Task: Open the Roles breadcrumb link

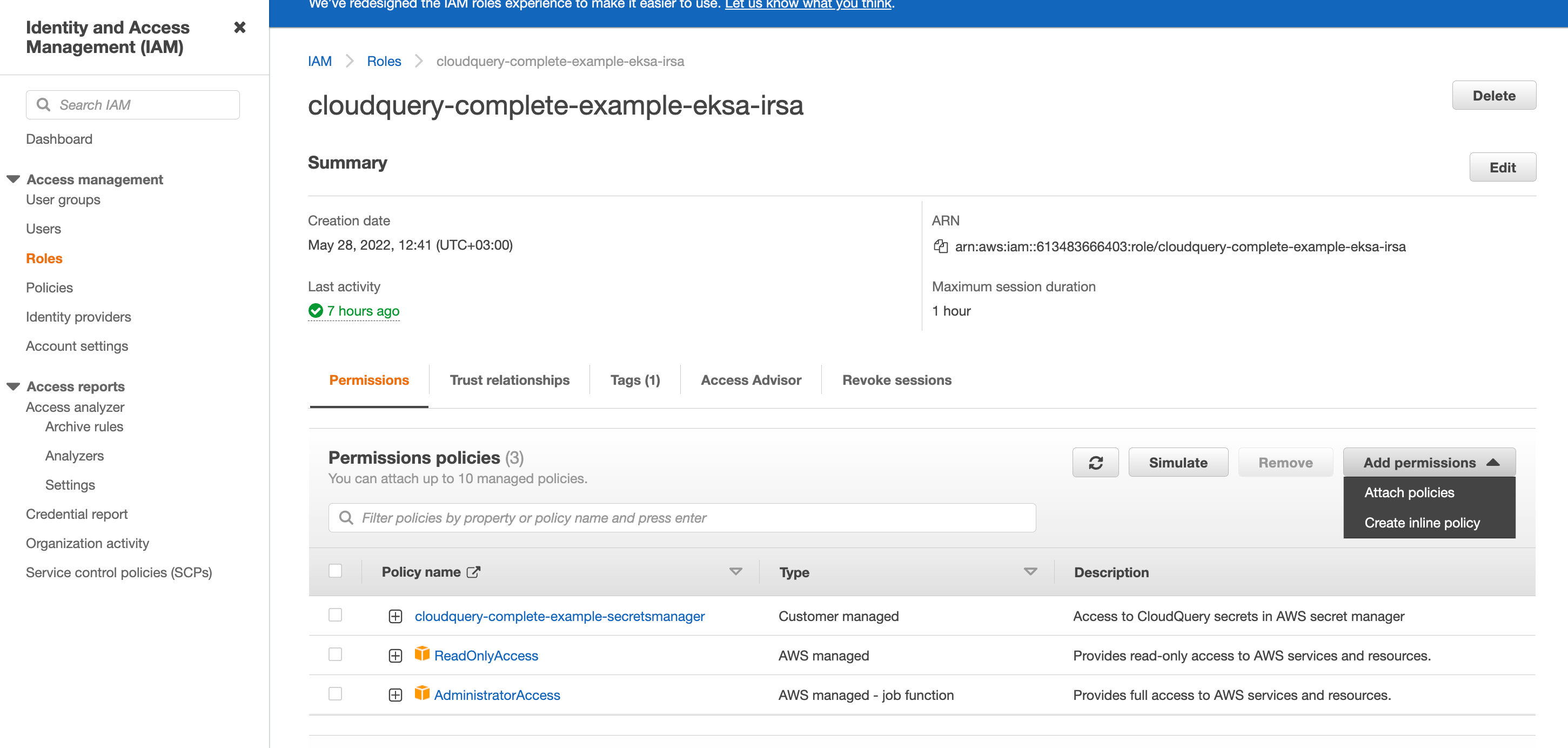Action: click(x=384, y=62)
